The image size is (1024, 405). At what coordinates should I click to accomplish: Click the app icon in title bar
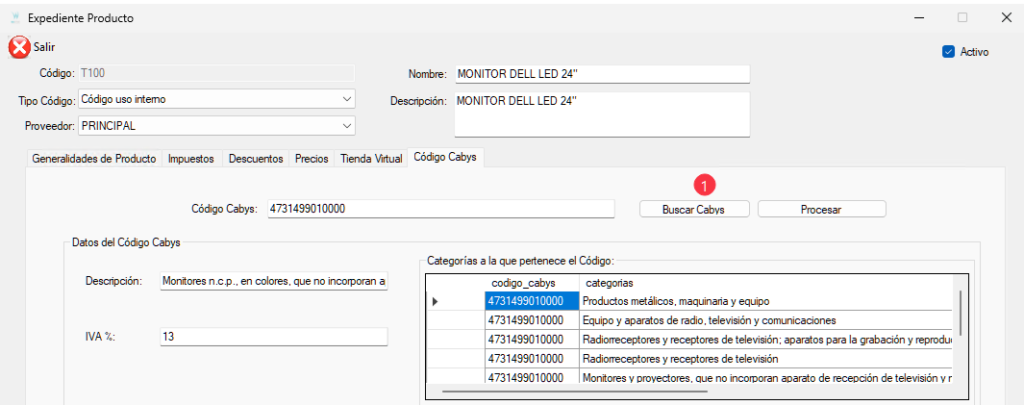point(13,18)
